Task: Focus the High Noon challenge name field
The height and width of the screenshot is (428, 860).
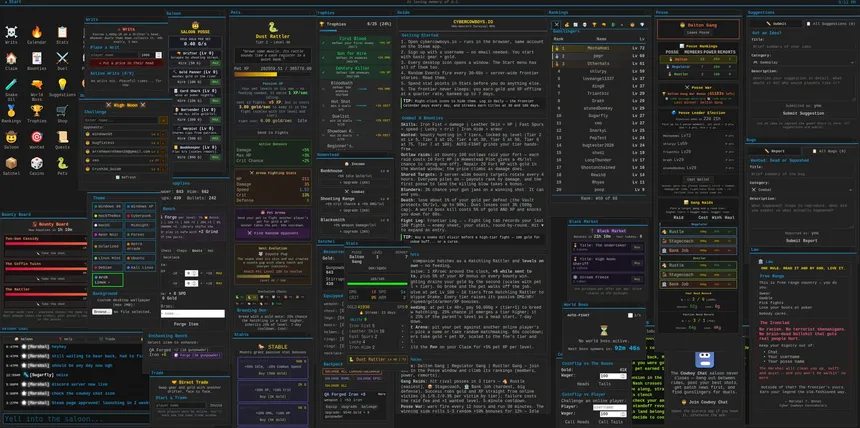Action: (122, 120)
